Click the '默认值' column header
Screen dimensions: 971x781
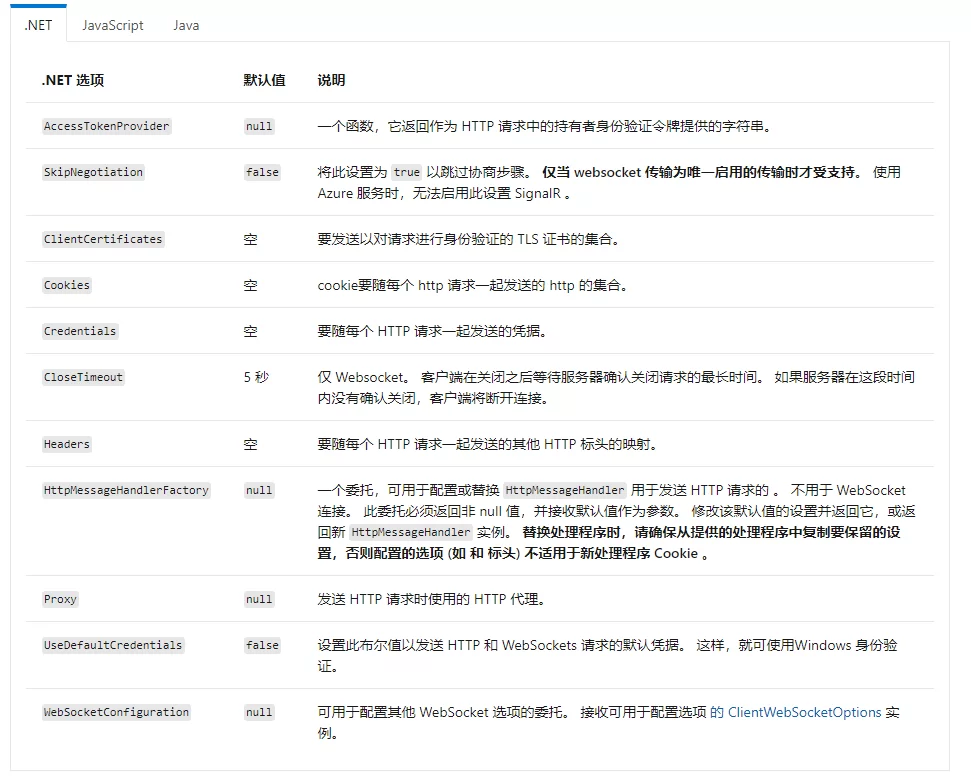pyautogui.click(x=264, y=81)
